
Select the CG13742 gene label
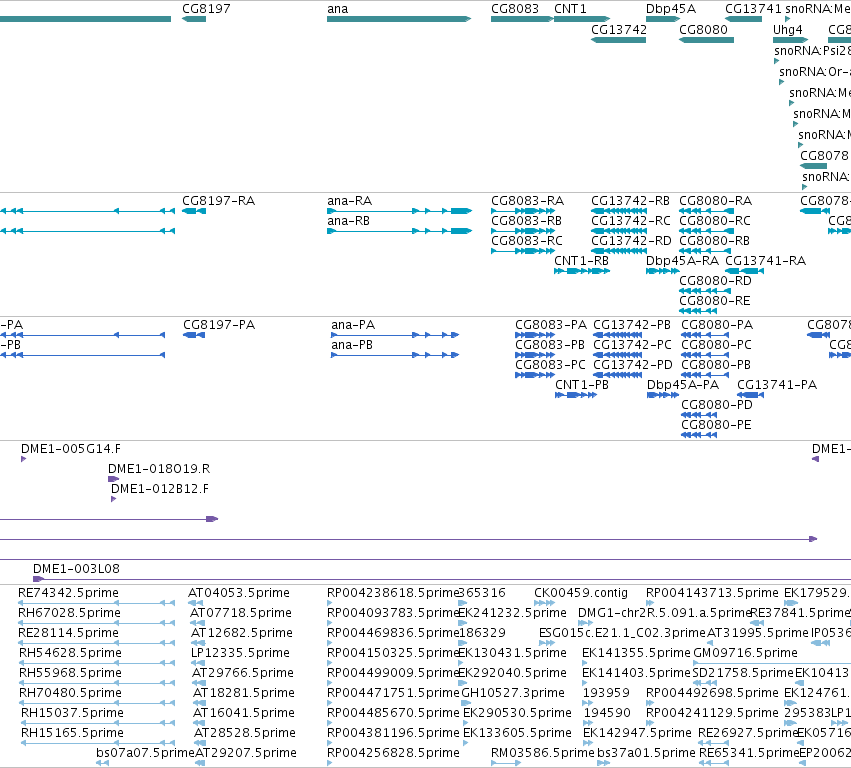(x=619, y=29)
